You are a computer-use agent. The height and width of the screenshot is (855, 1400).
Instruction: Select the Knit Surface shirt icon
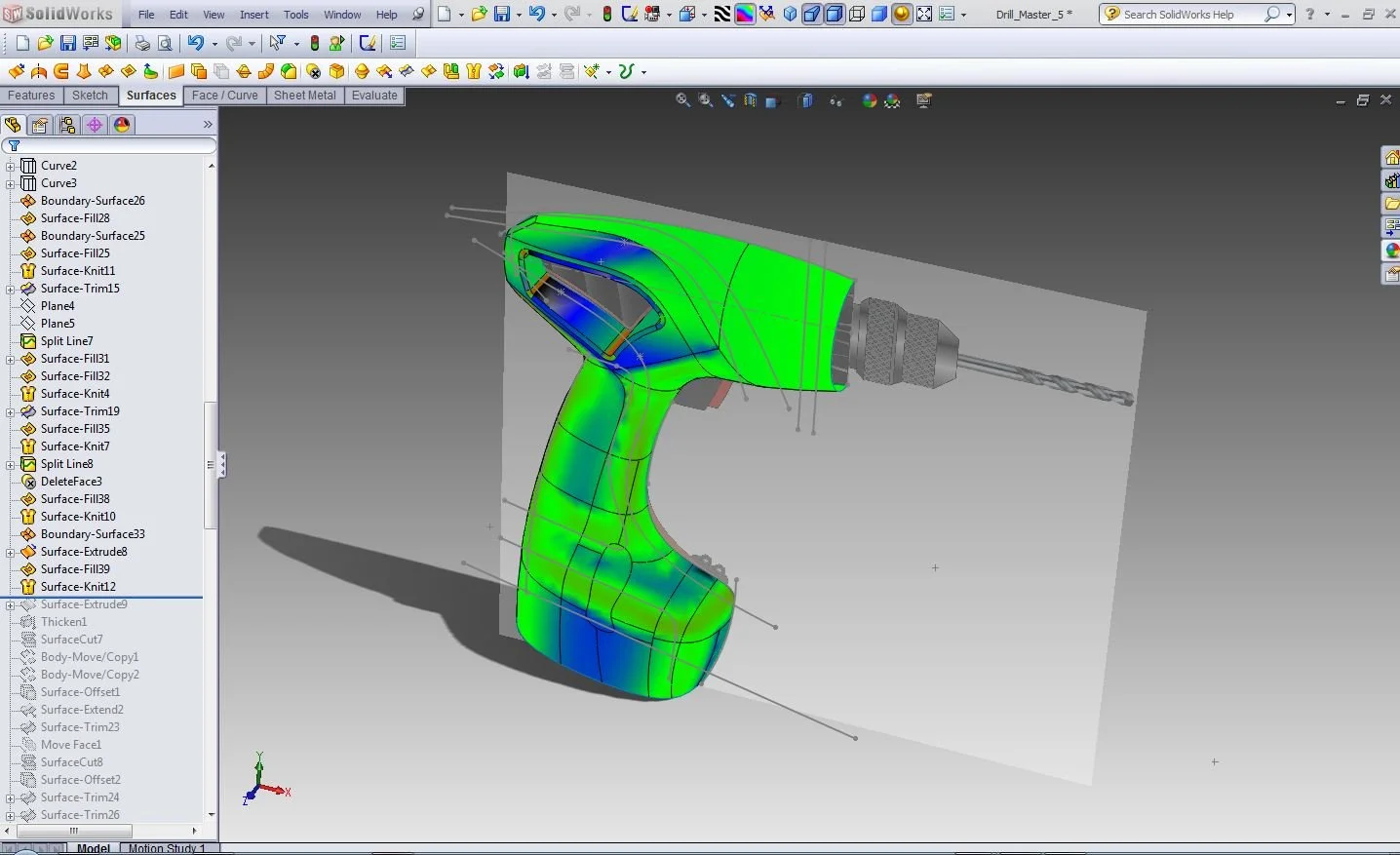pos(473,71)
